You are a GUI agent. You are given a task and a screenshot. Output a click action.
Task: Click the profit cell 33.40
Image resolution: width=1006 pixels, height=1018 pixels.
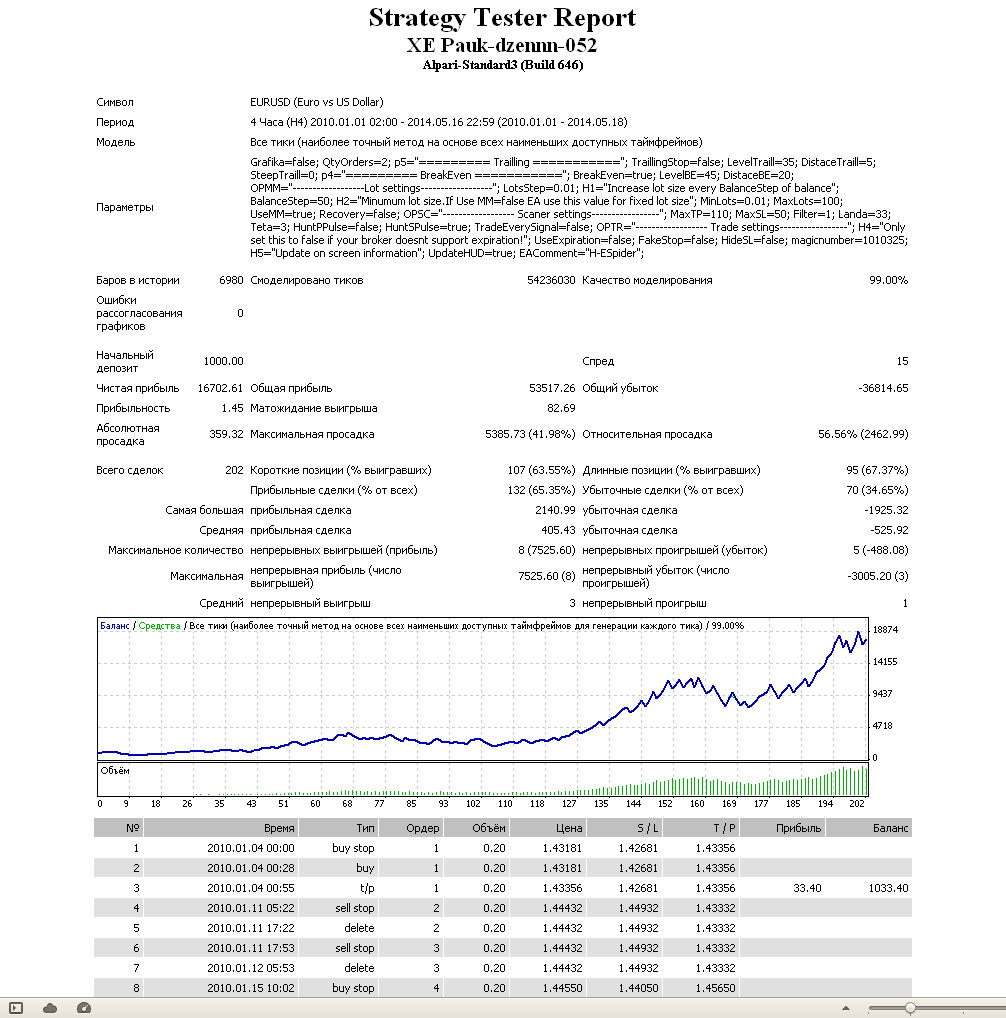coord(807,888)
